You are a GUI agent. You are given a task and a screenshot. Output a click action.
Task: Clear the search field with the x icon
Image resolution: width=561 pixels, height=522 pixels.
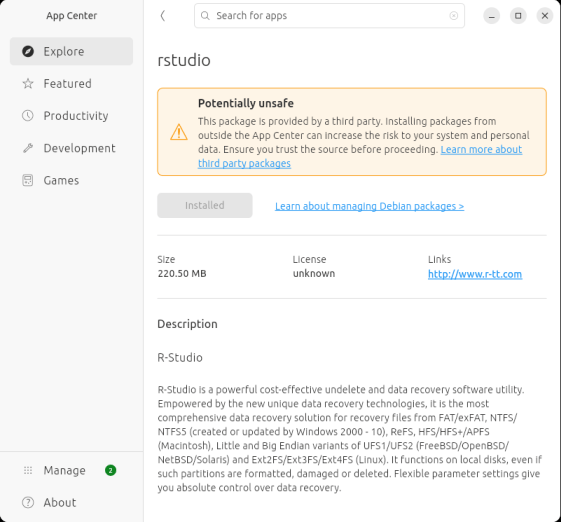454,16
